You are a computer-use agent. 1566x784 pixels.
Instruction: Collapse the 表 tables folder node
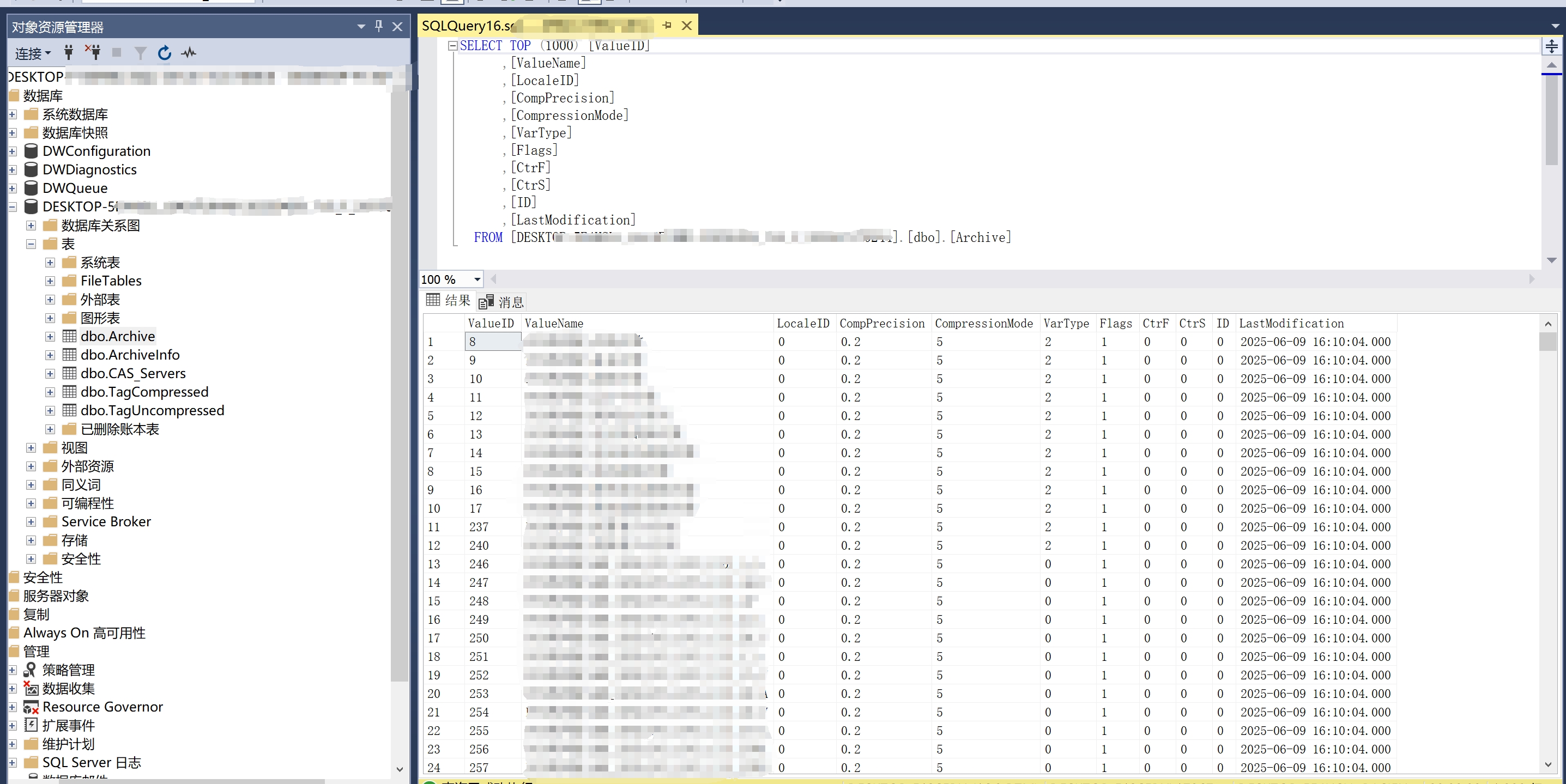point(31,244)
